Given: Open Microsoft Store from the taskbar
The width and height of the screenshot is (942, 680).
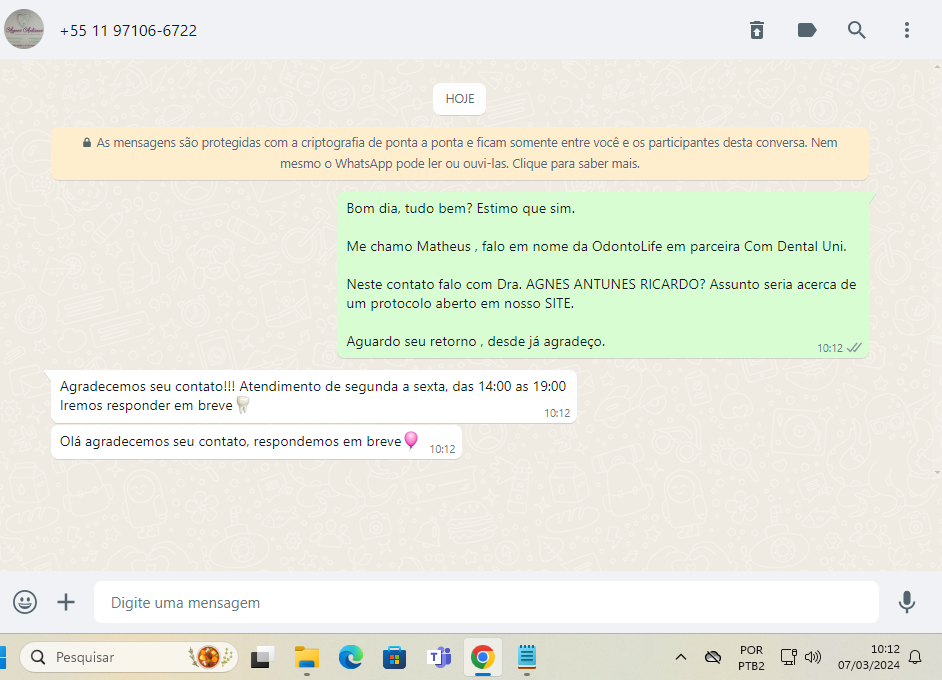Looking at the screenshot, I should (x=394, y=657).
